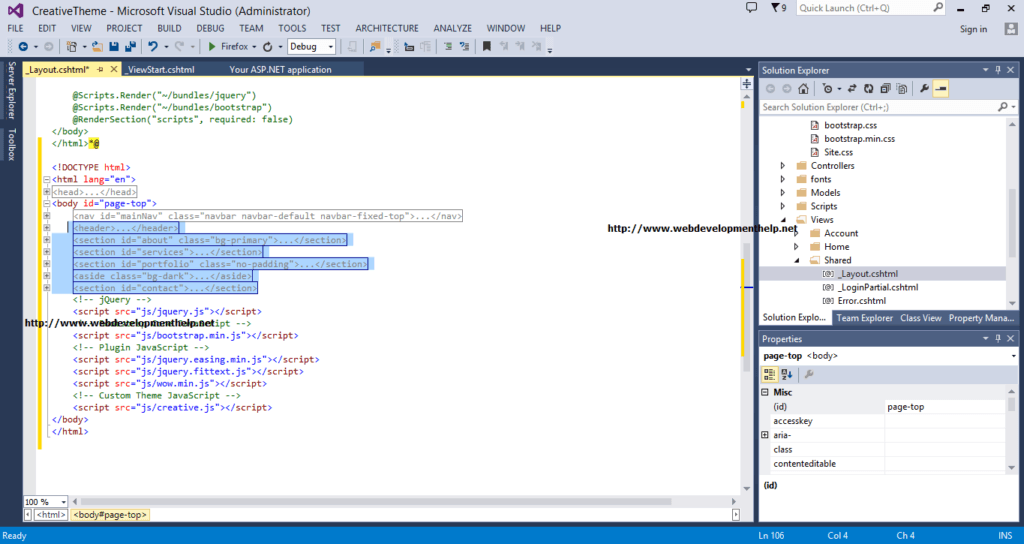This screenshot has height=544, width=1024.
Task: Click the Home icon in Solution Explorer
Action: (x=803, y=89)
